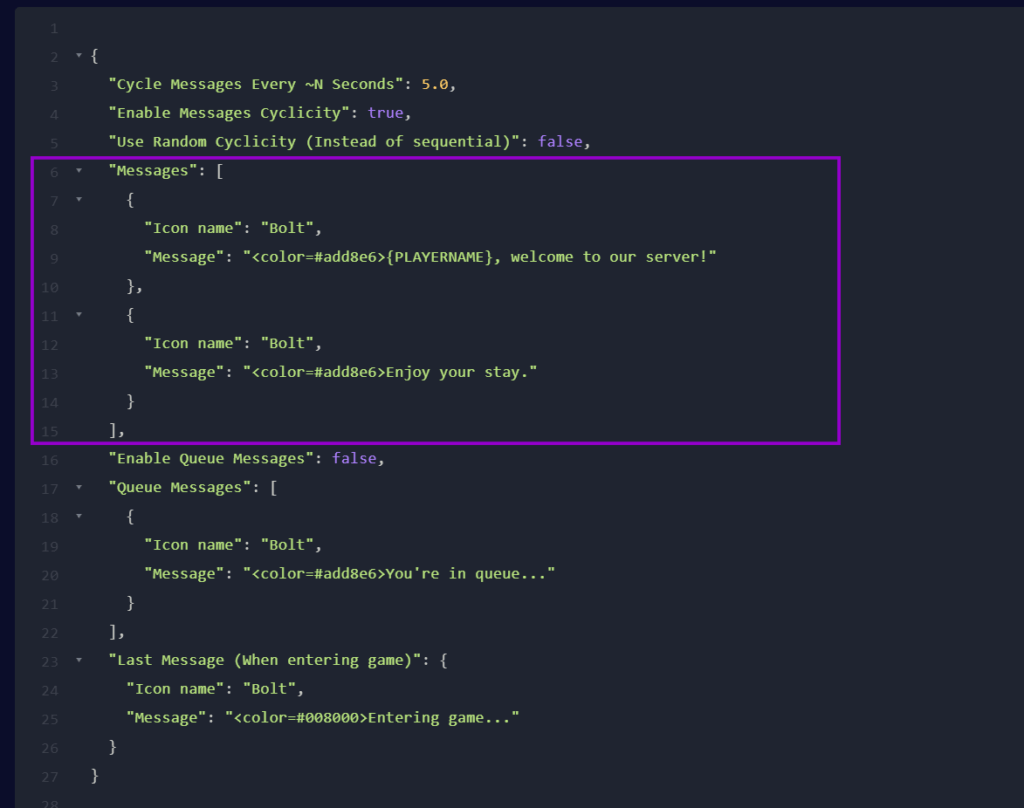Click the closing brace on line 14
Screen dimensions: 1024x808
(130, 401)
